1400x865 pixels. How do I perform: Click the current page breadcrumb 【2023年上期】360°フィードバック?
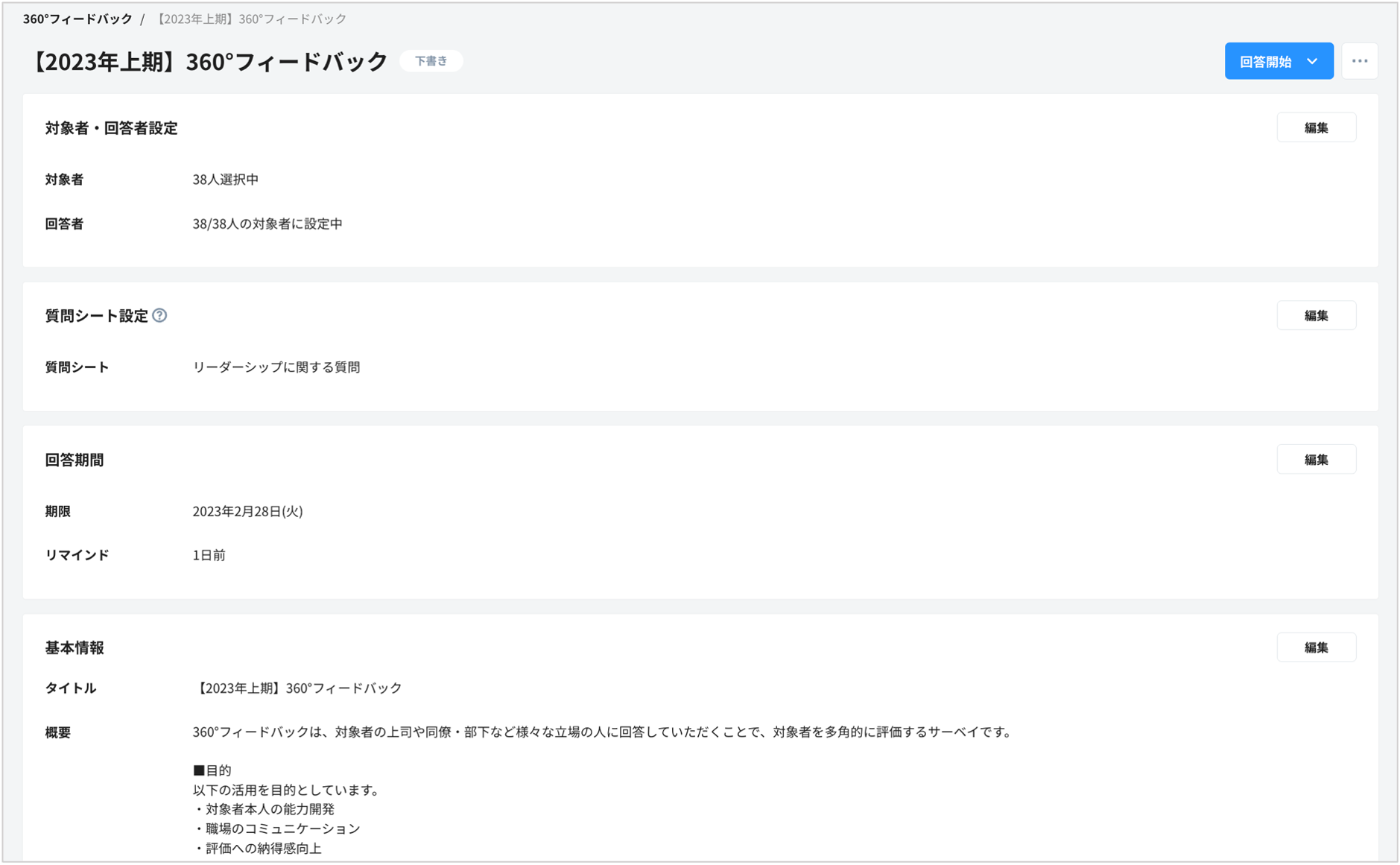click(250, 19)
